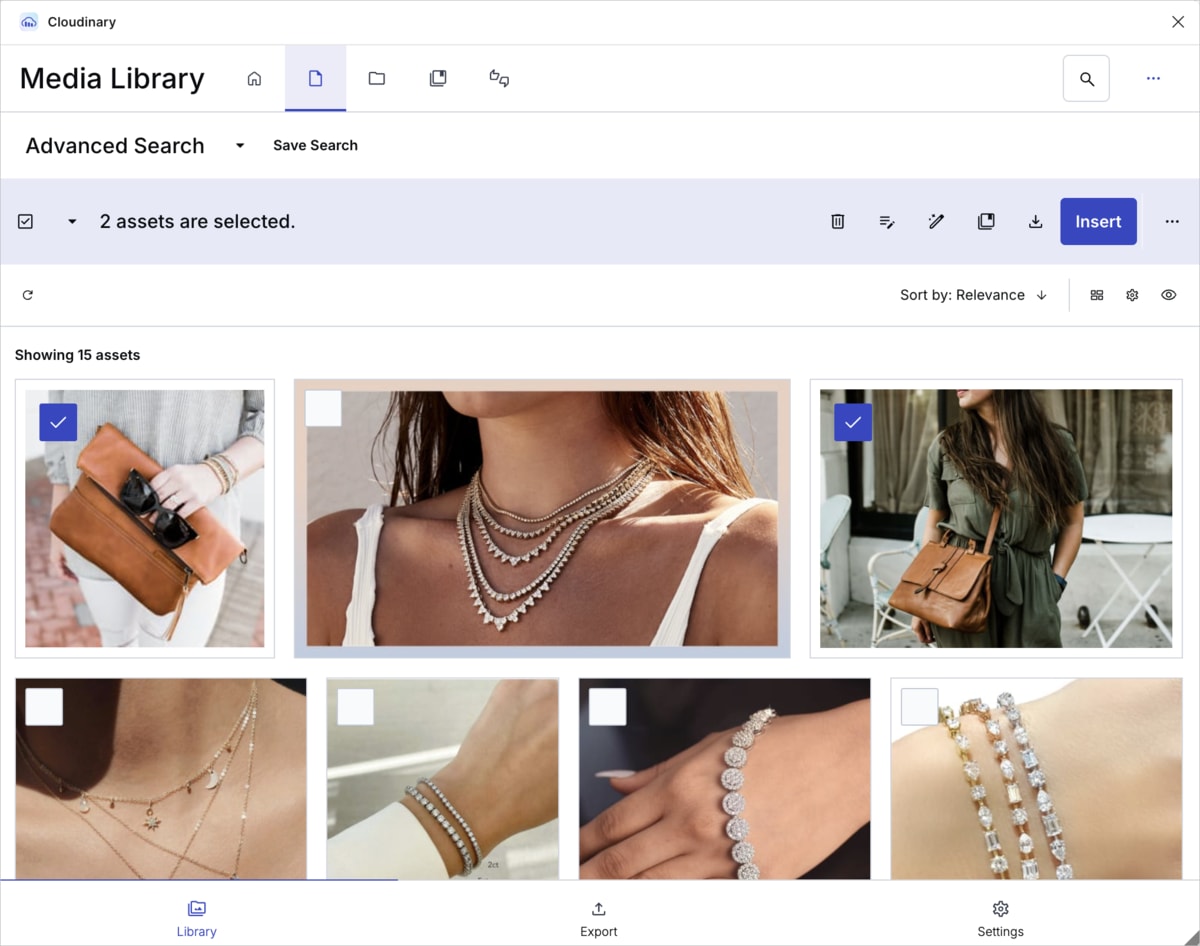The height and width of the screenshot is (946, 1200).
Task: Delete selected assets with trash icon
Action: pyautogui.click(x=838, y=222)
